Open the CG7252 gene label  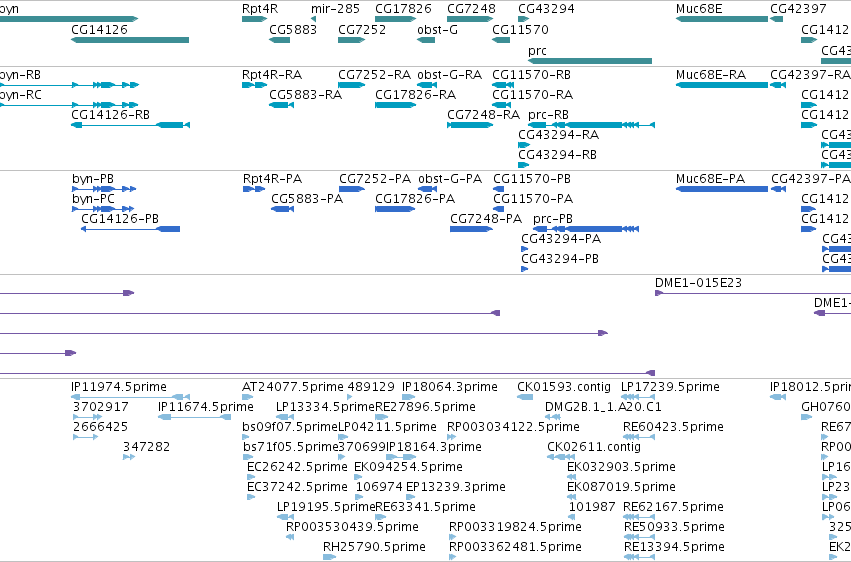coord(362,29)
